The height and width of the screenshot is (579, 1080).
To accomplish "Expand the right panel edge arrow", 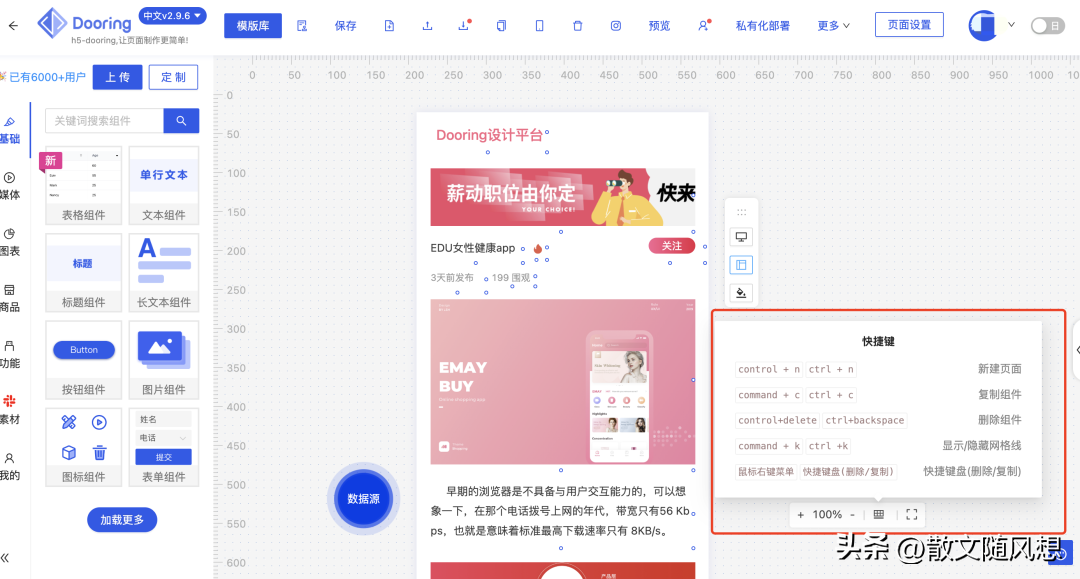I will coord(1077,350).
